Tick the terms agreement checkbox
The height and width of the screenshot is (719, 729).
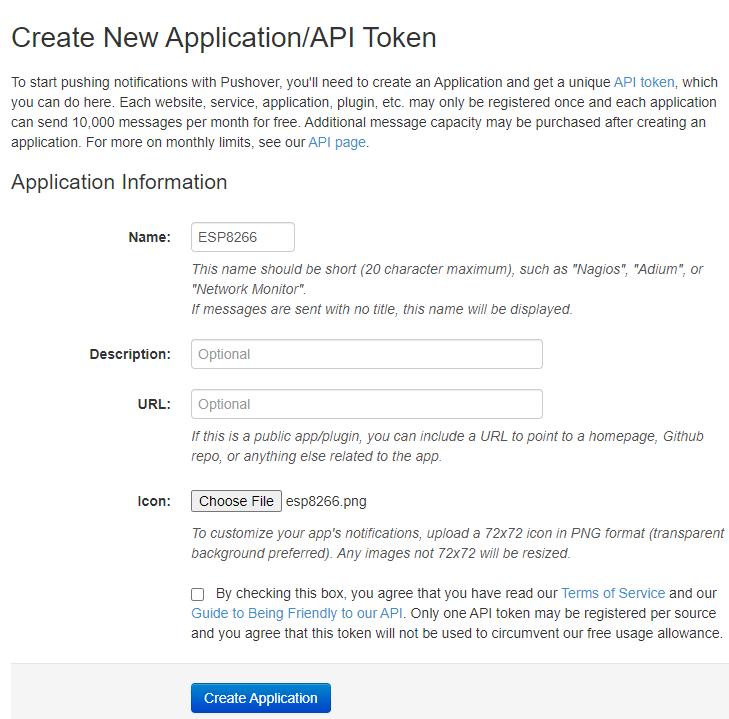(198, 594)
